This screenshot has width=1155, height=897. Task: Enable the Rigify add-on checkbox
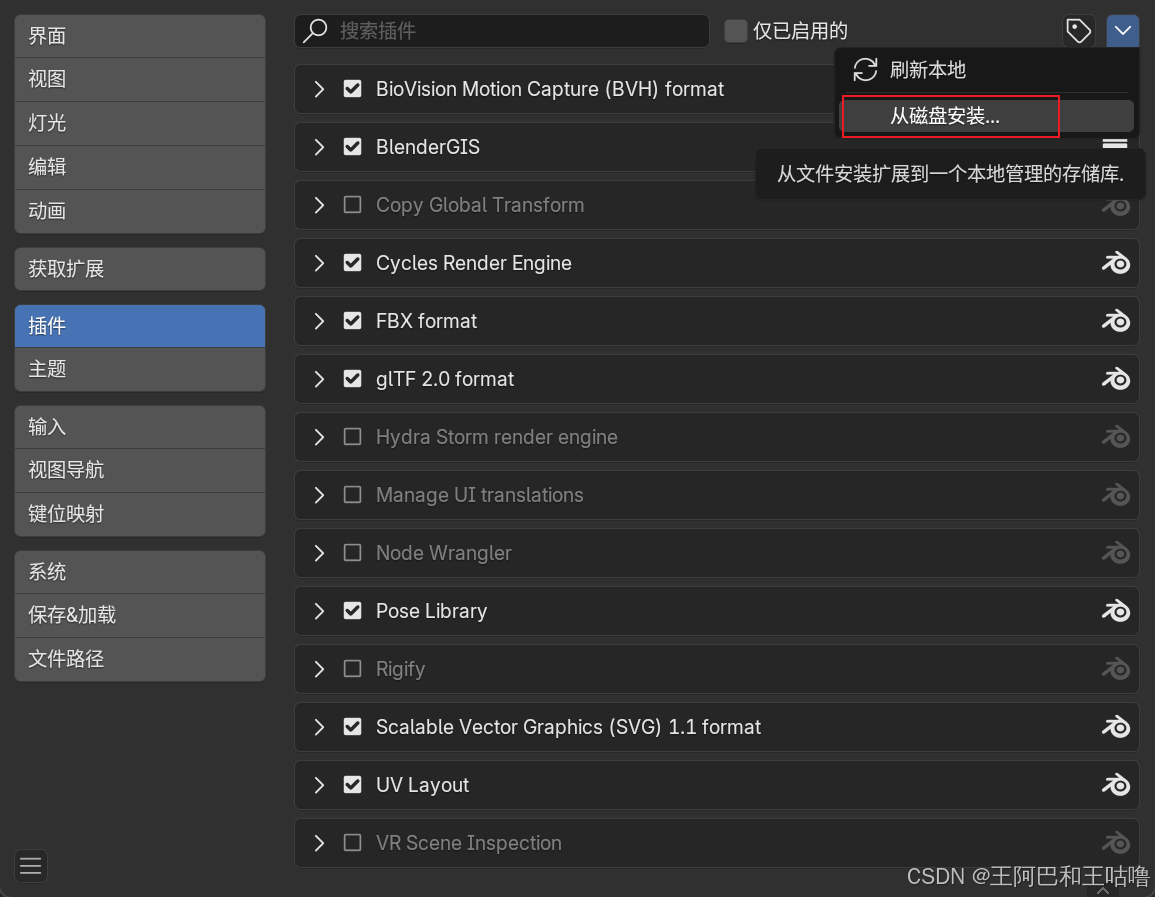(353, 669)
